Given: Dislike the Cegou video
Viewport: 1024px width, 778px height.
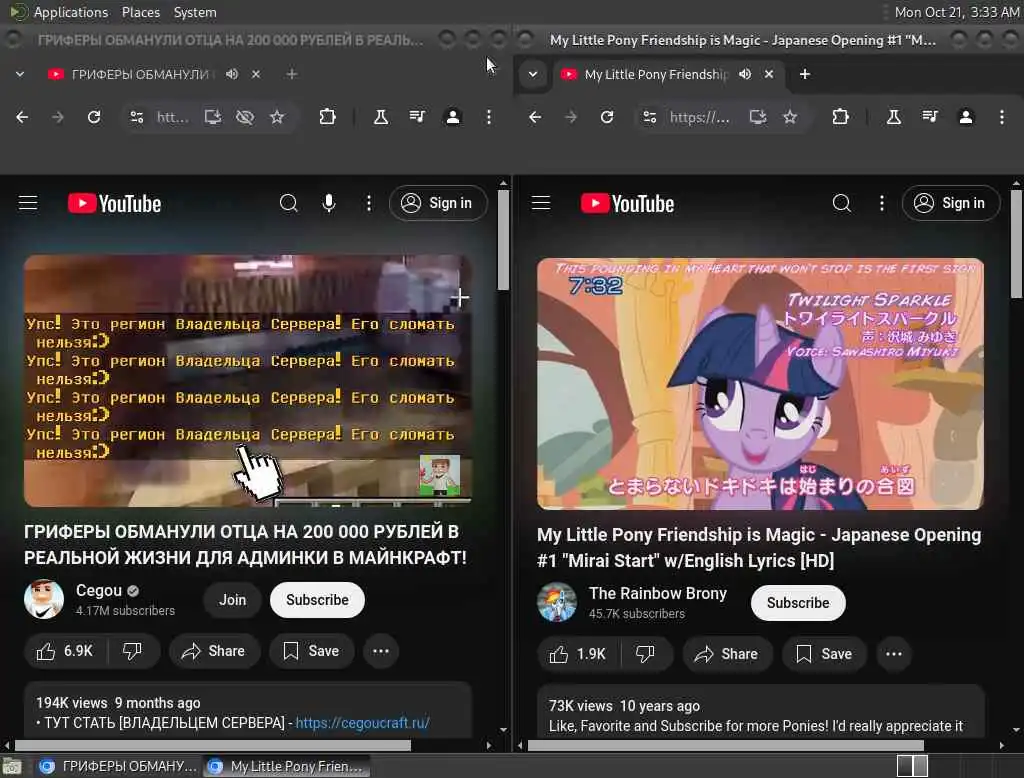Looking at the screenshot, I should 133,651.
